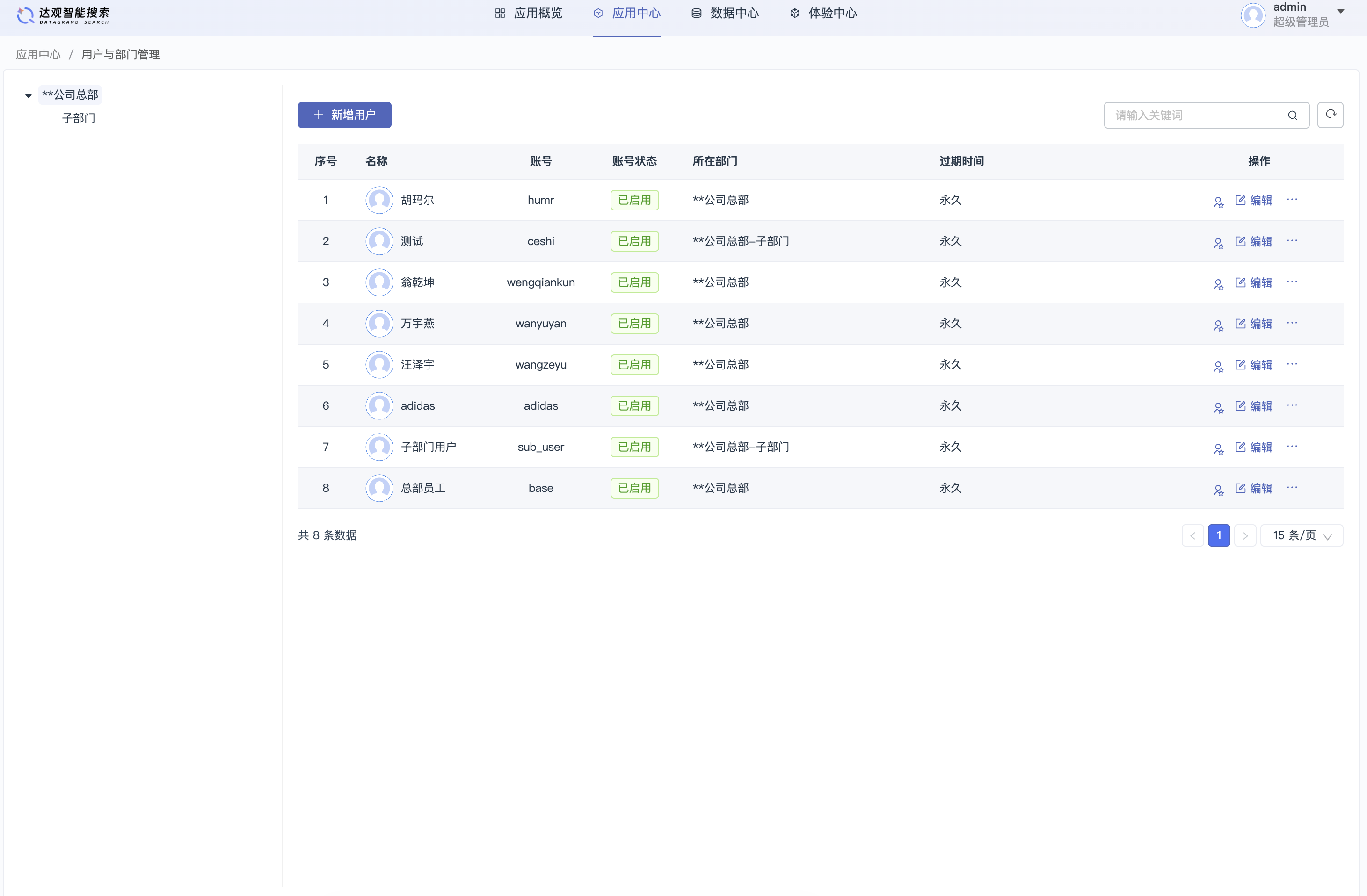Viewport: 1367px width, 896px height.
Task: Click the 已启用 status tag for sub_user
Action: point(634,447)
